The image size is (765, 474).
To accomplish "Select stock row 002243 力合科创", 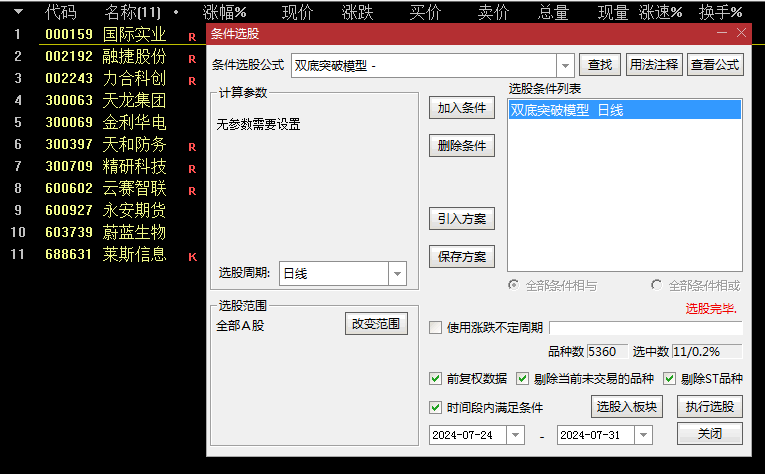I will tap(105, 79).
